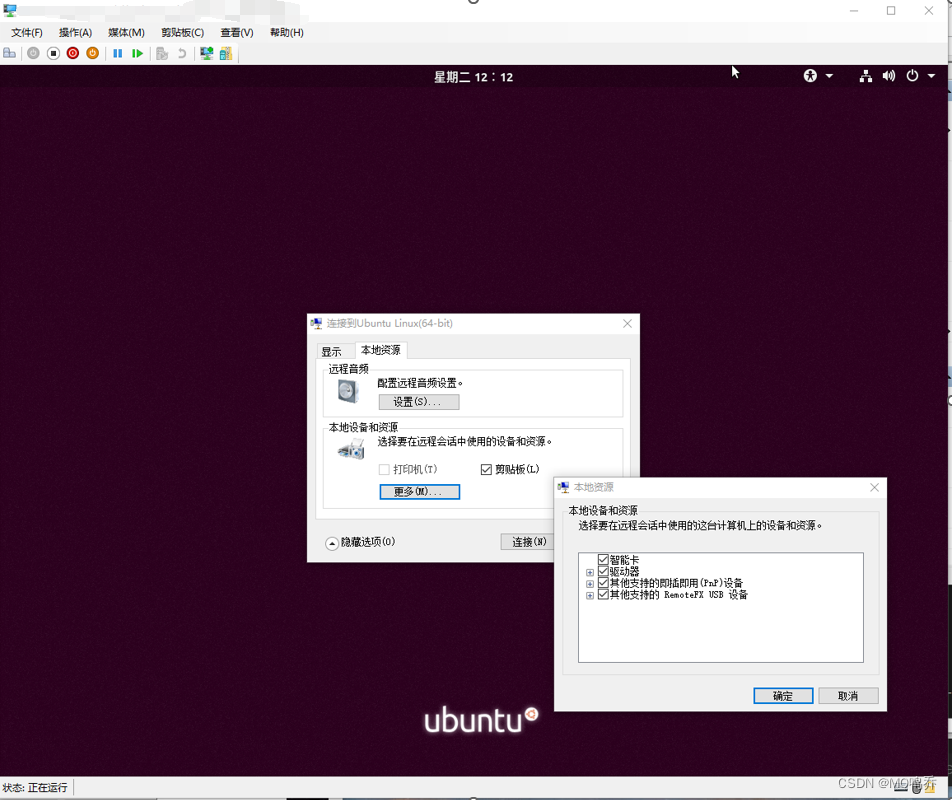952x800 pixels.
Task: Expand 其他支持的即插即用(PnP)设备 node
Action: (590, 583)
